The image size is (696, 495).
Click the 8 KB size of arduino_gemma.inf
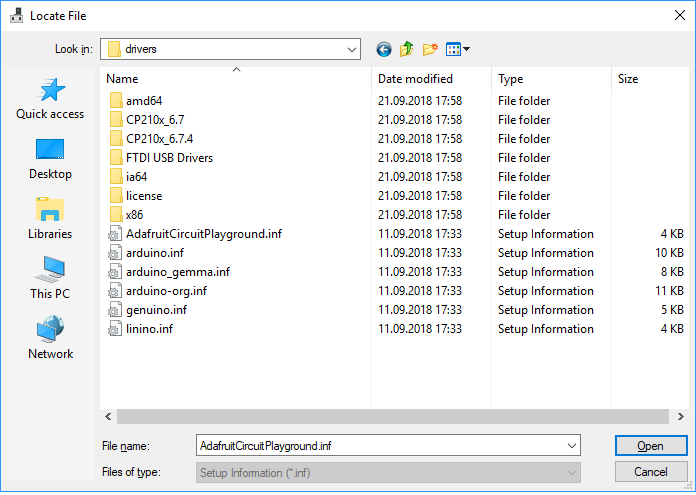coord(672,272)
